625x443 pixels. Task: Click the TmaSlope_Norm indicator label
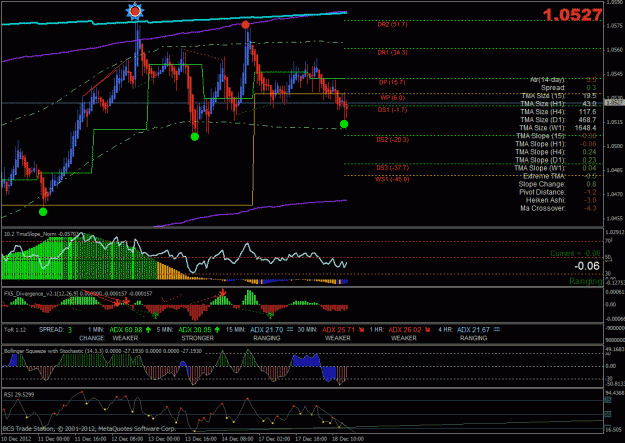coord(42,234)
